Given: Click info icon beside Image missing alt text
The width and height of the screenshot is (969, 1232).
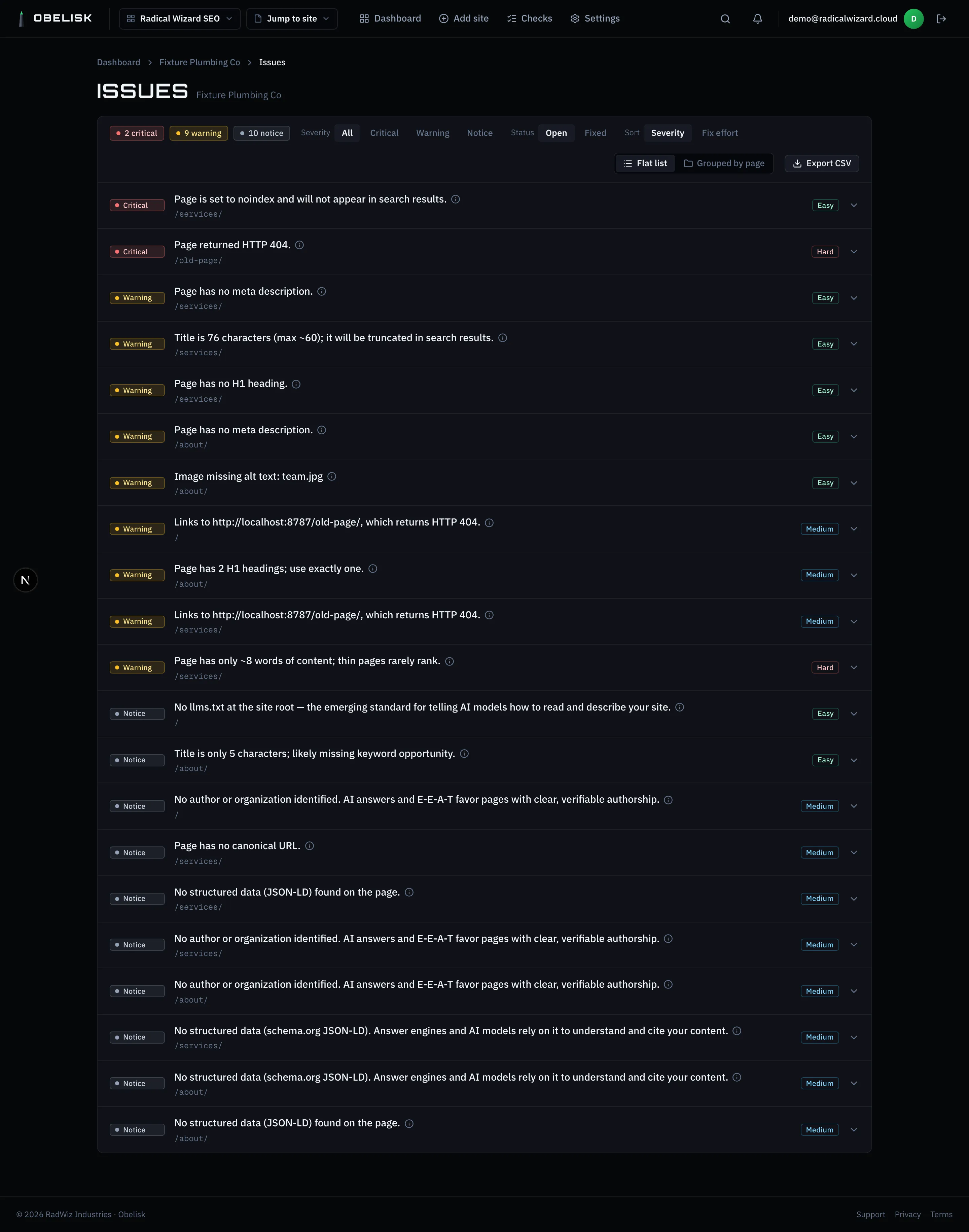Looking at the screenshot, I should [332, 476].
